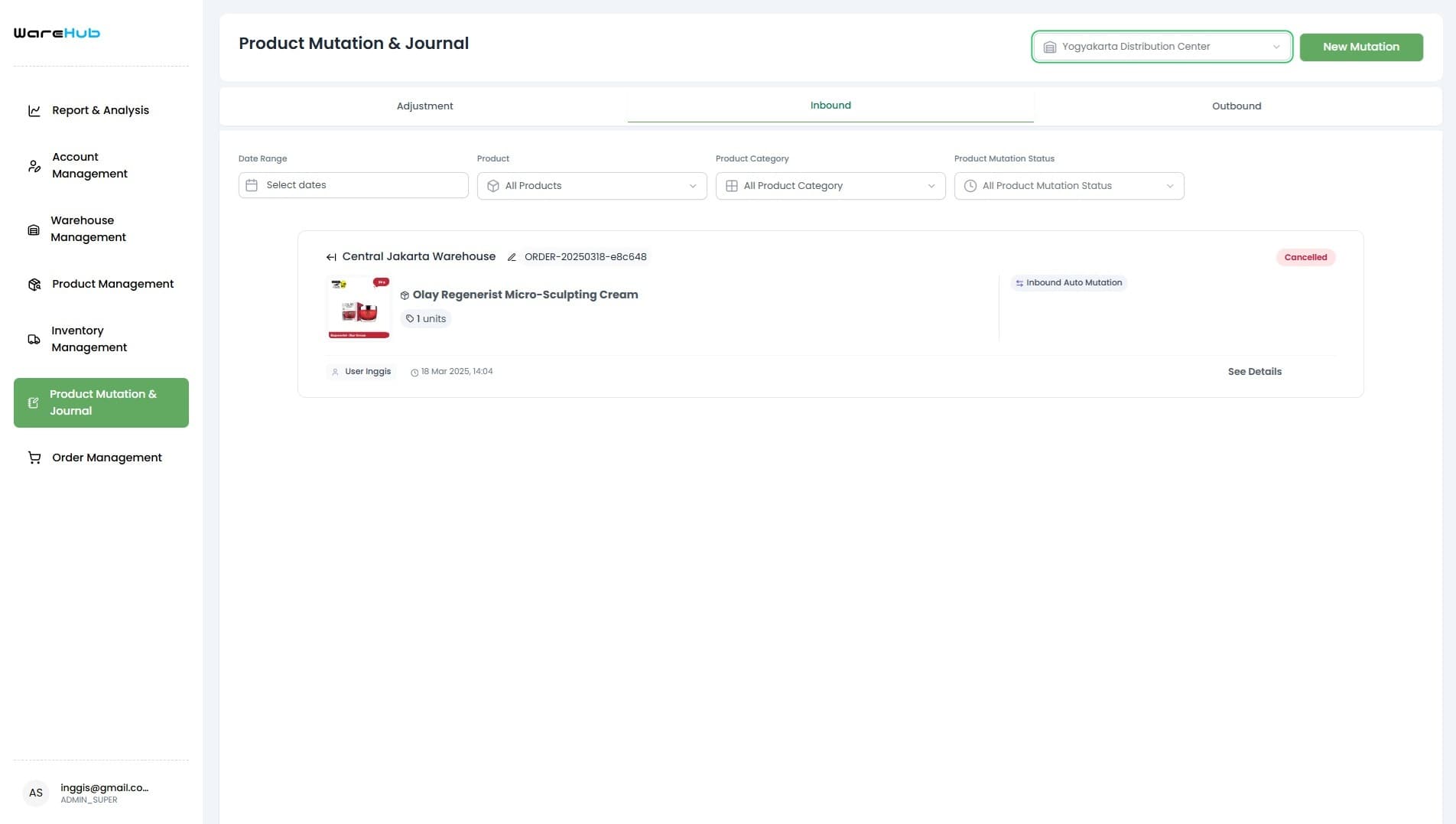Viewport: 1456px width, 824px height.
Task: Select the Report & Analysis sidebar icon
Action: [34, 110]
